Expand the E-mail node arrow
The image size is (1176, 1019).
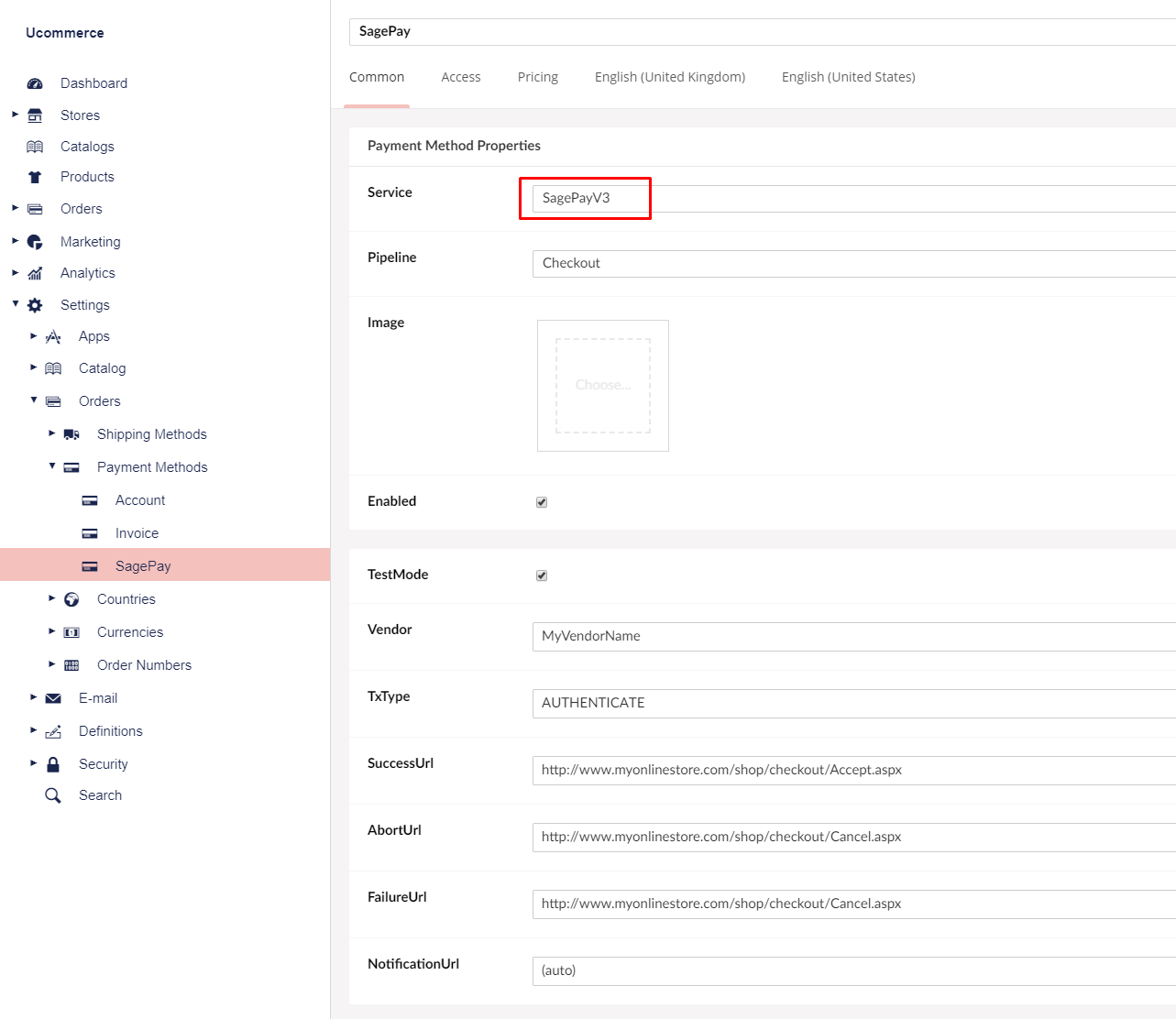[33, 697]
